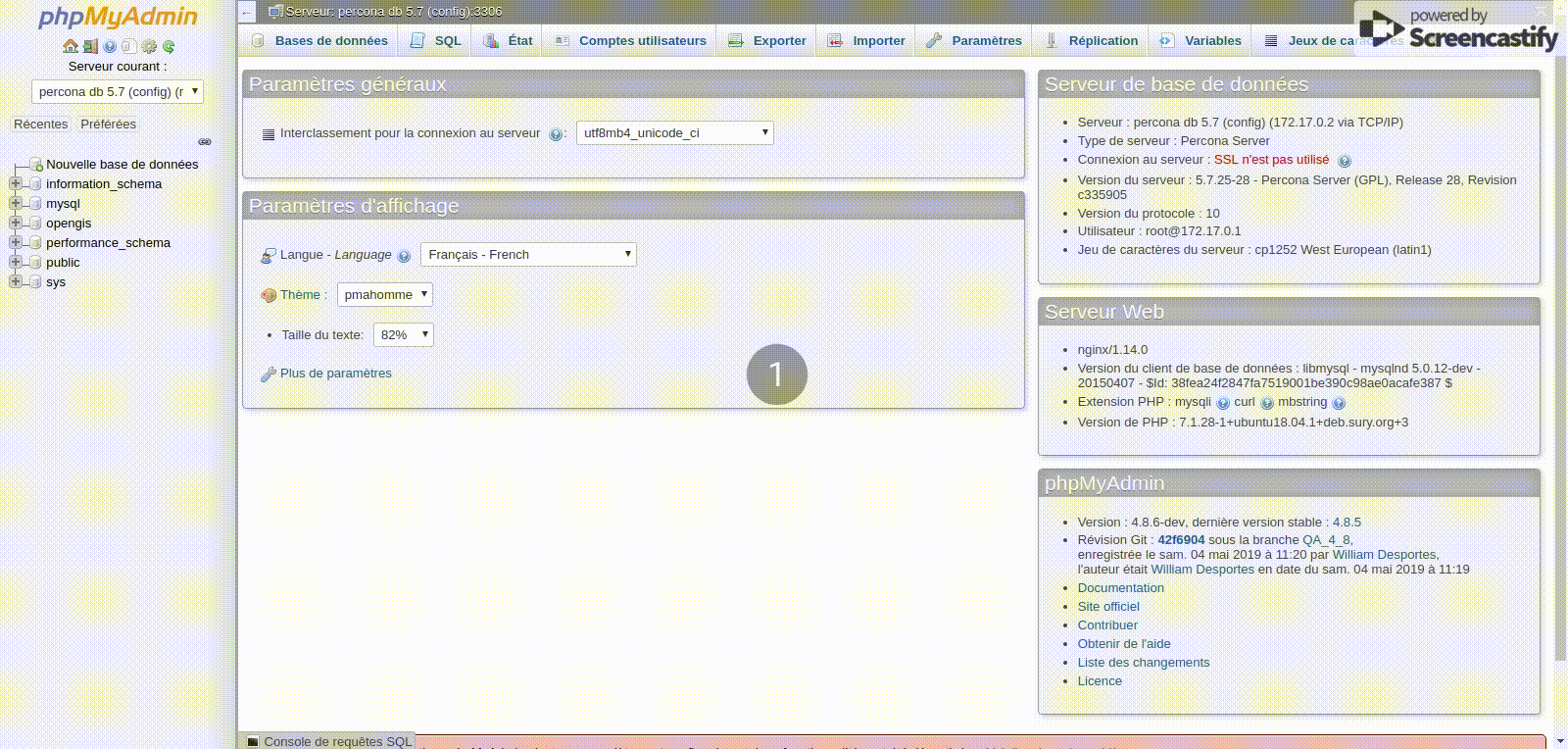Expand the mysql tree node
This screenshot has width=1568, height=749.
(15, 203)
